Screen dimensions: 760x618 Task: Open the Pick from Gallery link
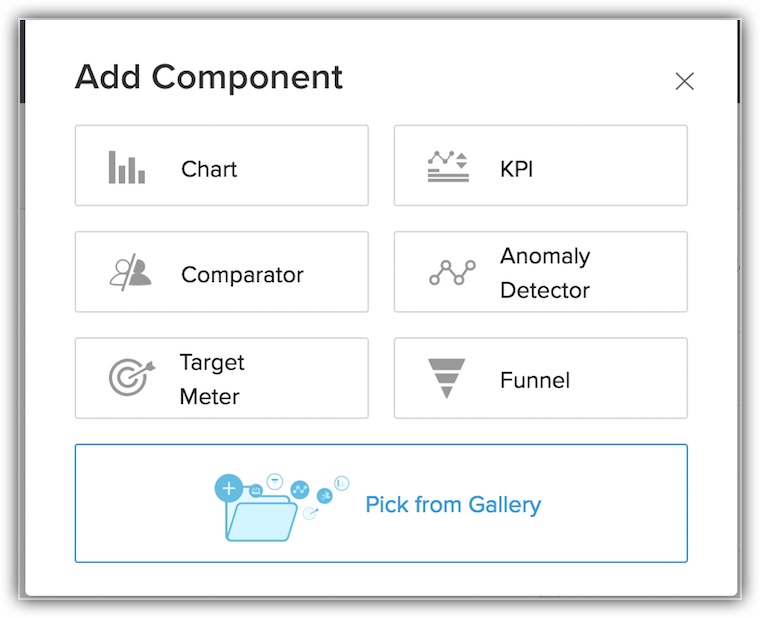click(x=453, y=504)
